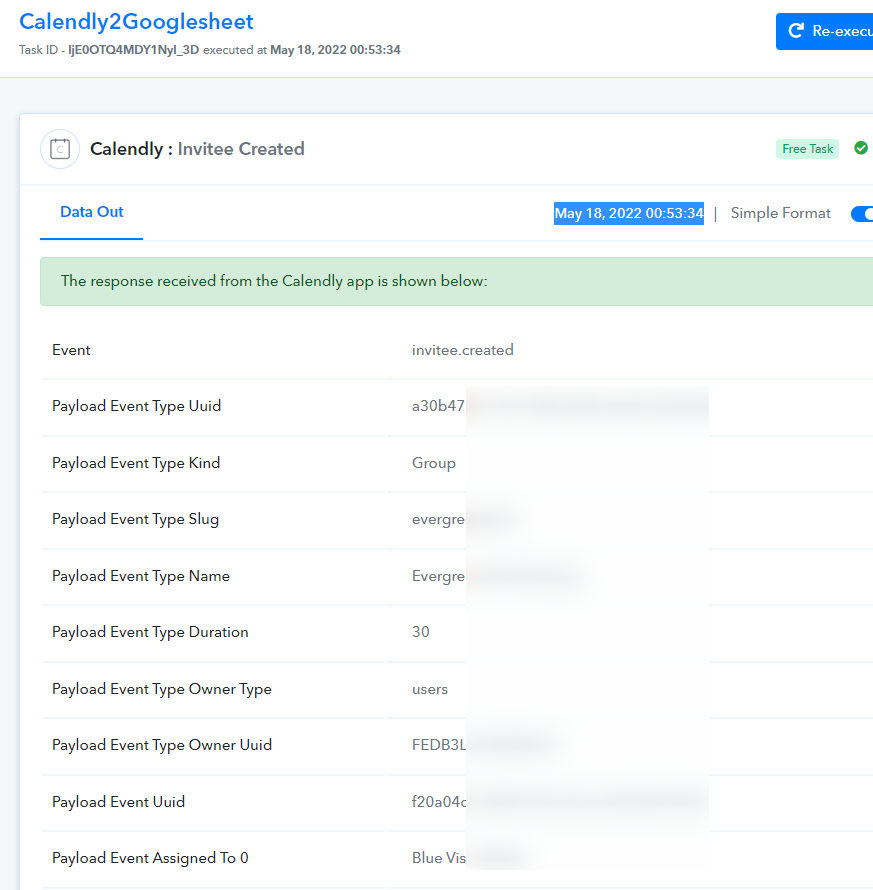
Task: Toggle the Simple Format switch
Action: click(862, 214)
